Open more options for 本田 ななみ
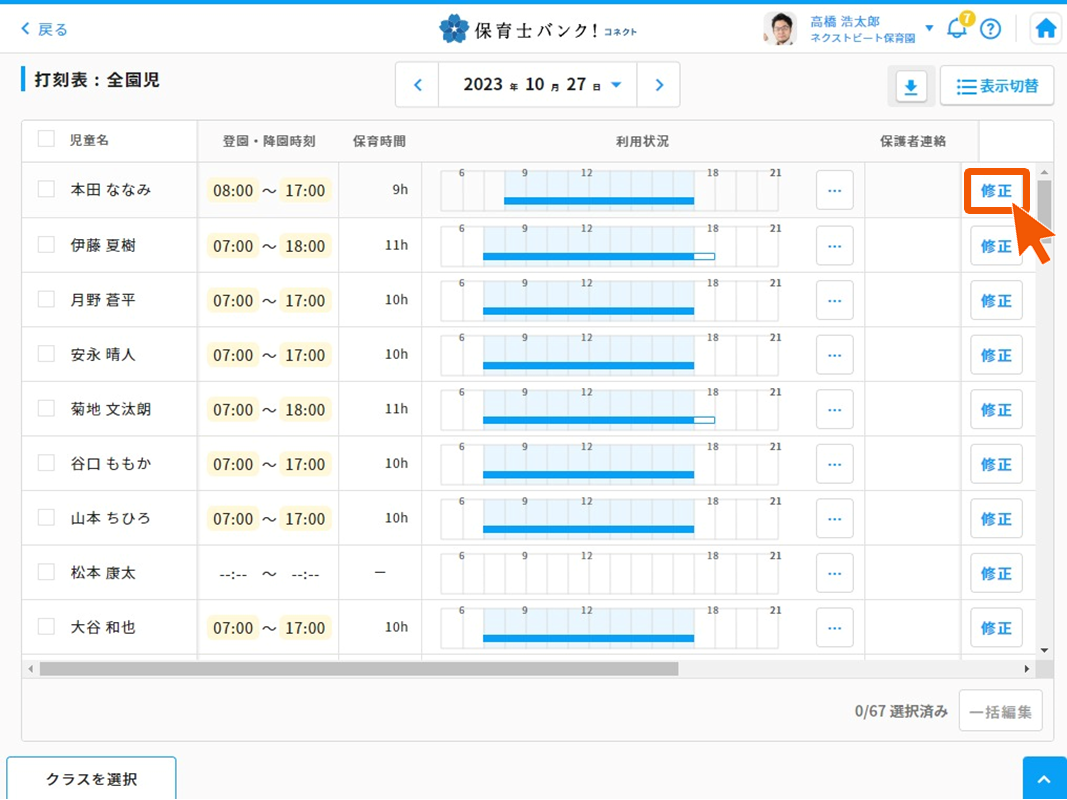The width and height of the screenshot is (1067, 800). click(x=834, y=190)
